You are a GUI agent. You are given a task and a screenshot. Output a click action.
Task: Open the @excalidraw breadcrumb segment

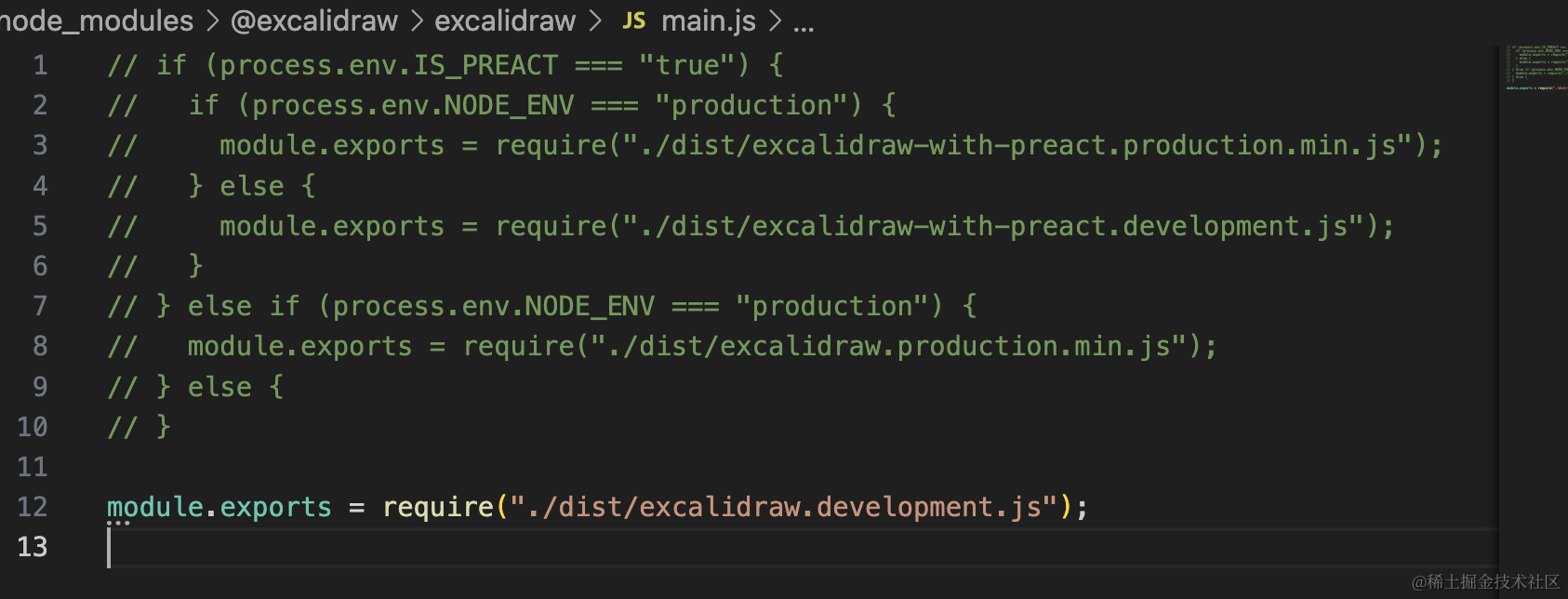314,20
